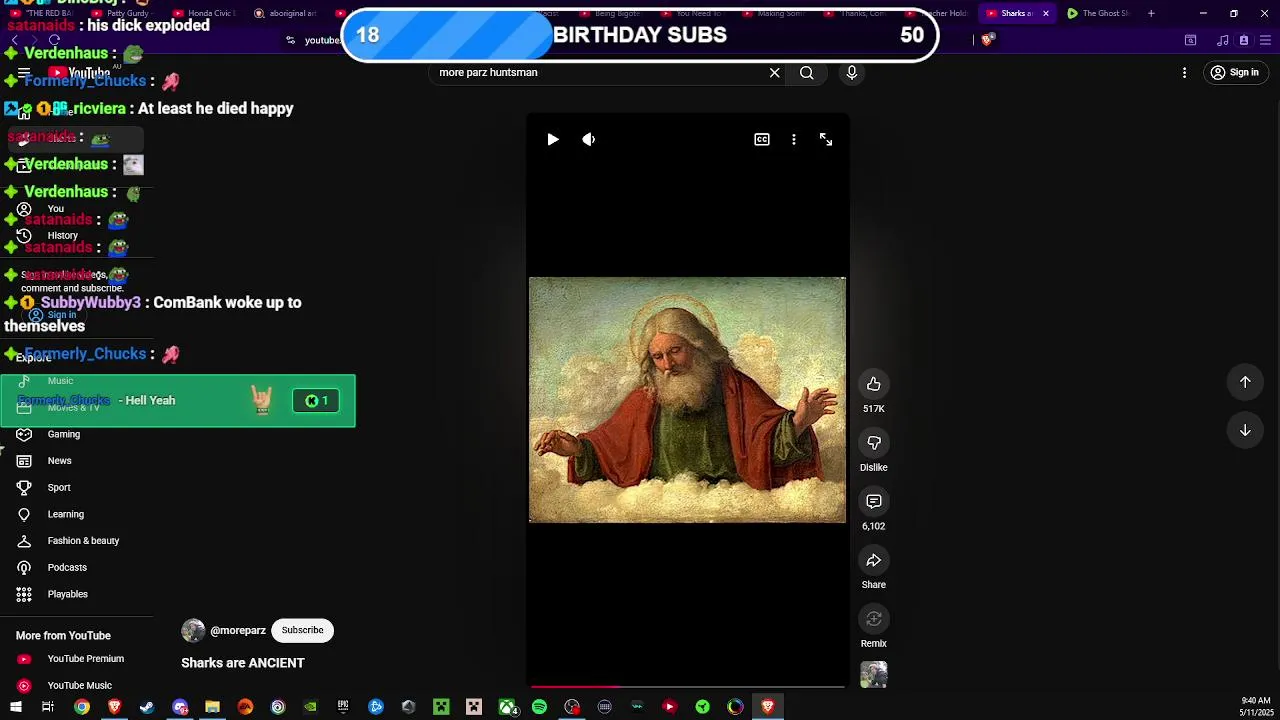
Task: Mute the Shorts video volume
Action: (589, 140)
